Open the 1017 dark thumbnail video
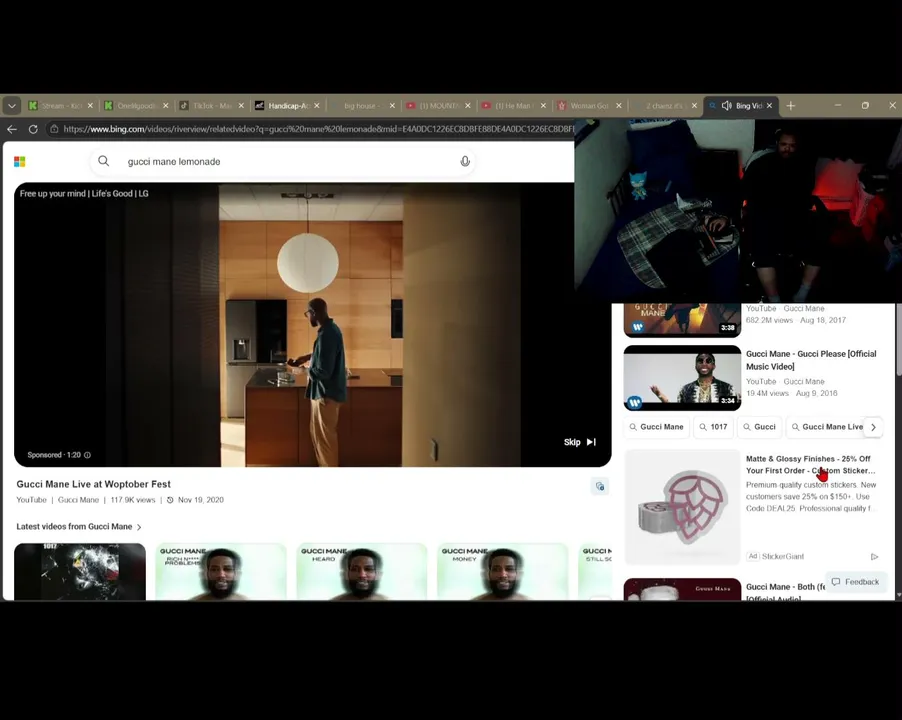 coord(80,572)
